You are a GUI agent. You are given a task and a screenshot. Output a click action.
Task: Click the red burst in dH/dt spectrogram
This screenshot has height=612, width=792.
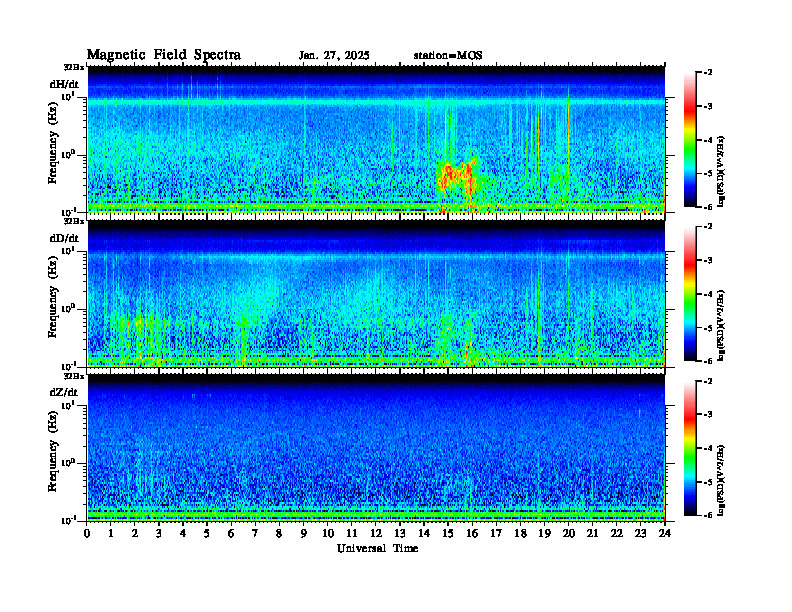click(457, 177)
